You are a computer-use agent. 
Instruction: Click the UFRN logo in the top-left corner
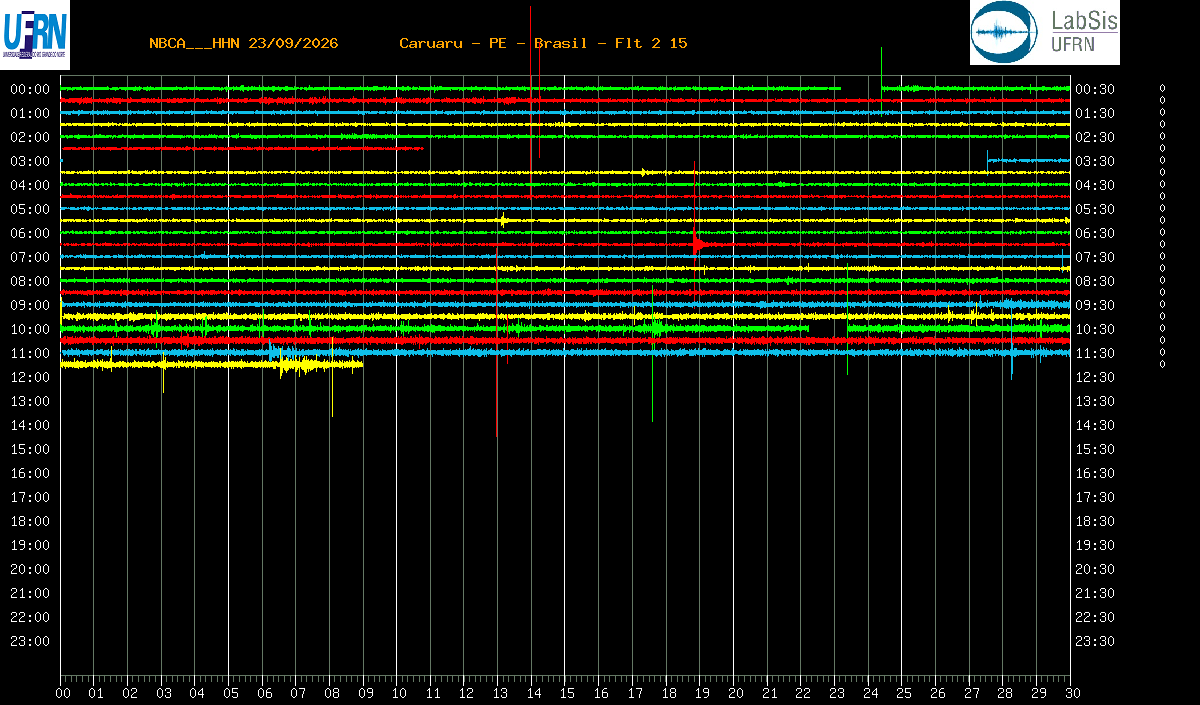pos(35,34)
